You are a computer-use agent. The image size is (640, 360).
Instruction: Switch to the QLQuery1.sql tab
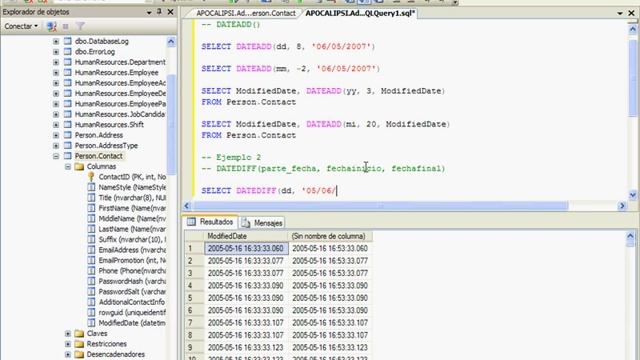tap(360, 13)
